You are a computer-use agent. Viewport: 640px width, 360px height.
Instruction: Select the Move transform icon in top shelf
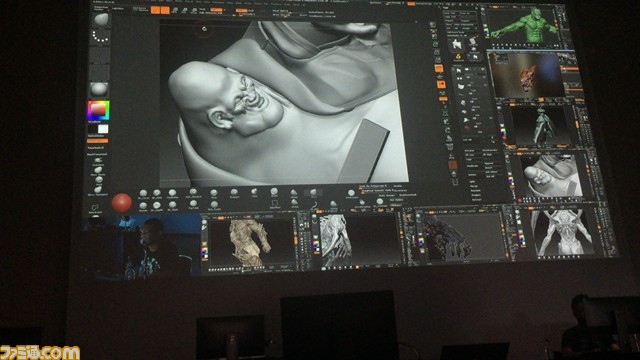click(x=176, y=10)
